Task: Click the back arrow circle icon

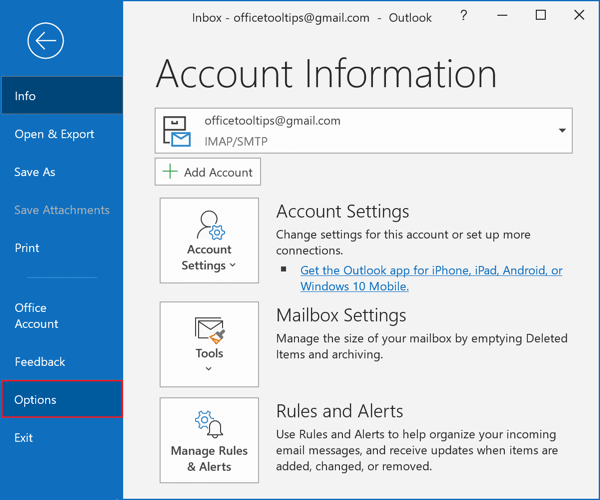Action: click(46, 41)
